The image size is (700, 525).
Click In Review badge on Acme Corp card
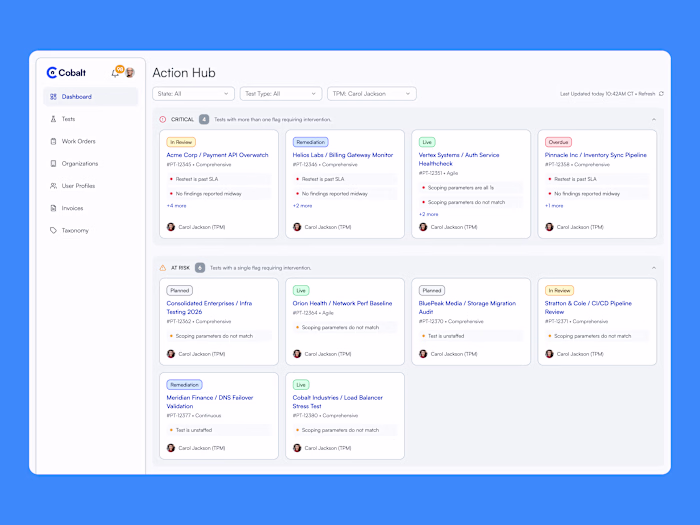[181, 142]
